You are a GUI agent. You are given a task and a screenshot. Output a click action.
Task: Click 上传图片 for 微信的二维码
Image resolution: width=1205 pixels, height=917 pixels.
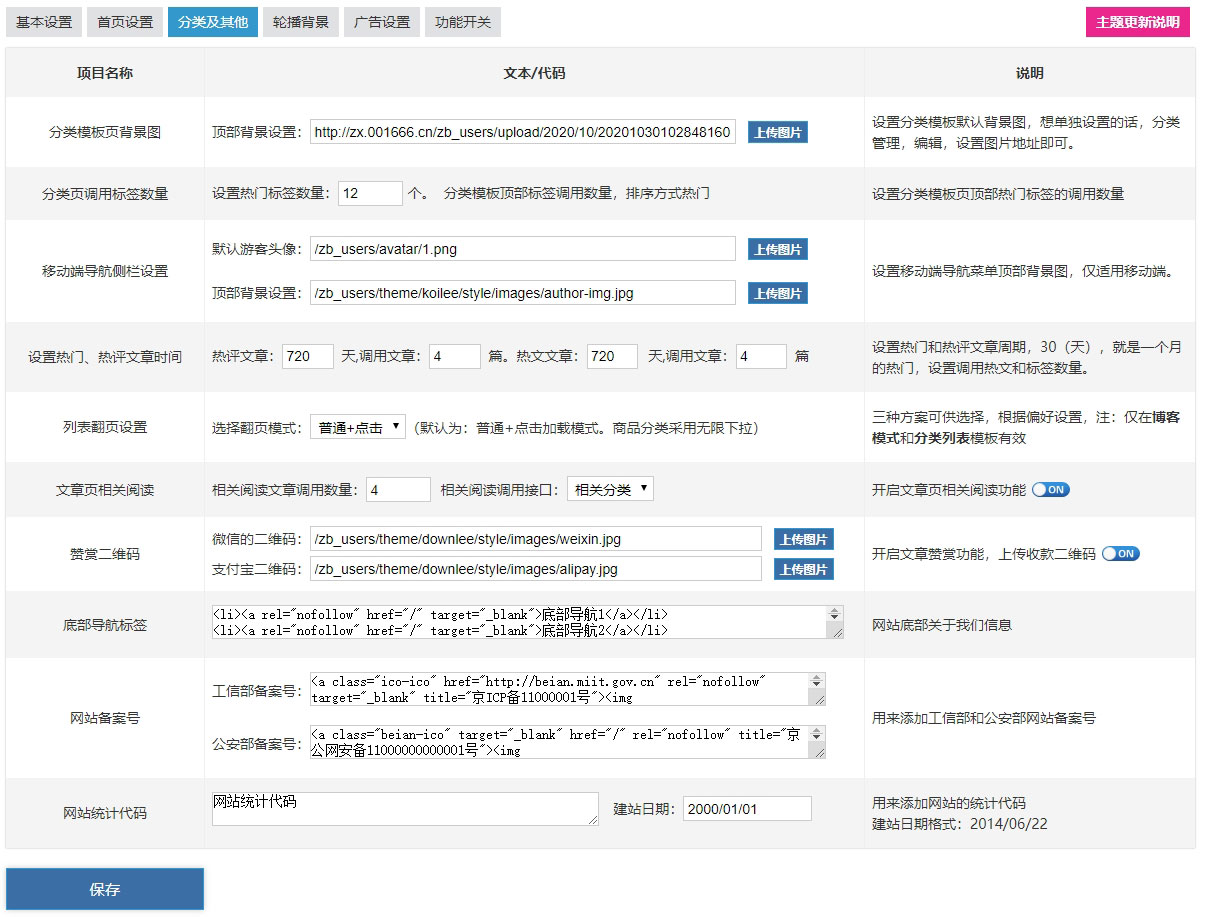(x=803, y=539)
